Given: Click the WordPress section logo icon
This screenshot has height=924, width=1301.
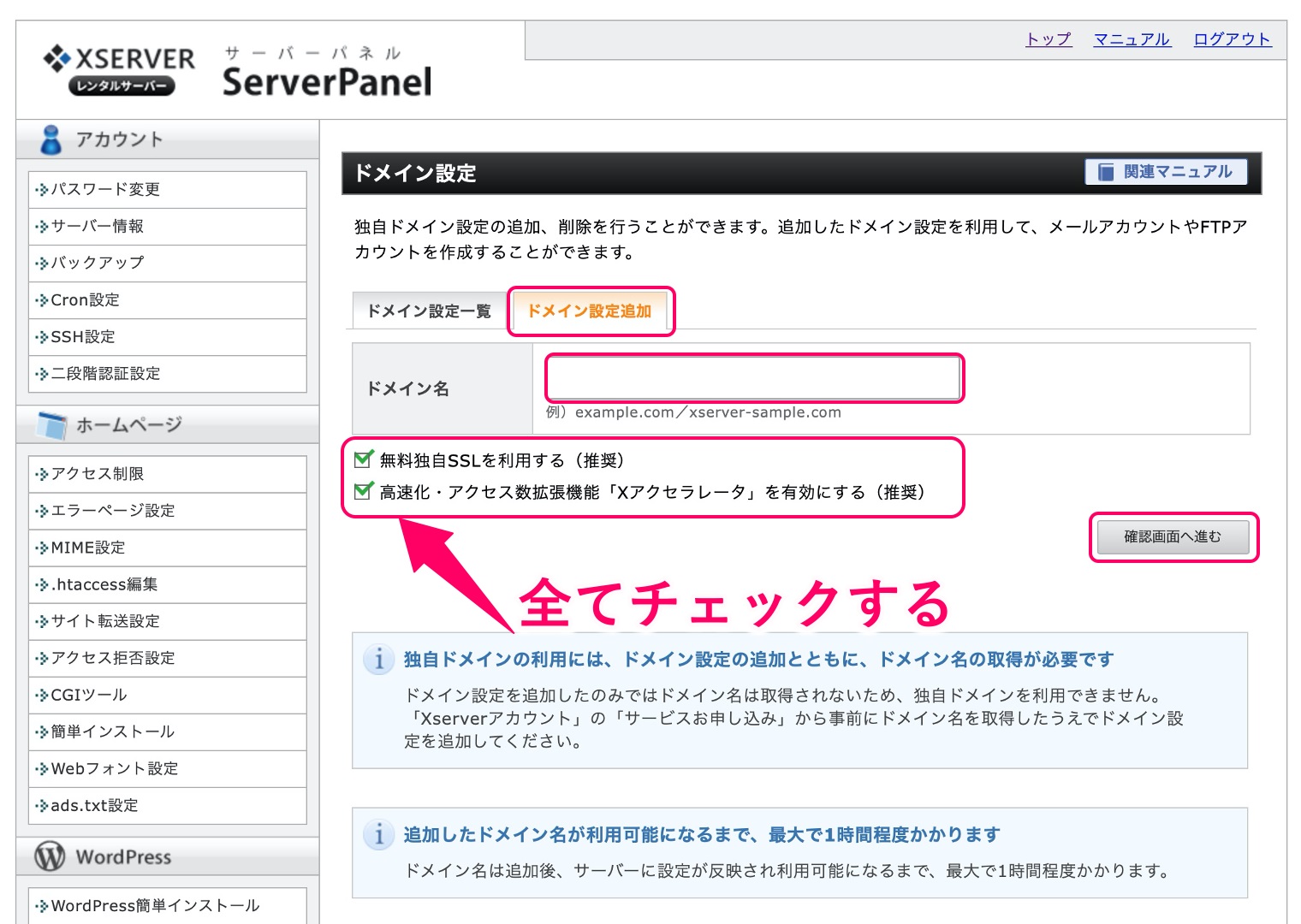Looking at the screenshot, I should click(x=50, y=856).
